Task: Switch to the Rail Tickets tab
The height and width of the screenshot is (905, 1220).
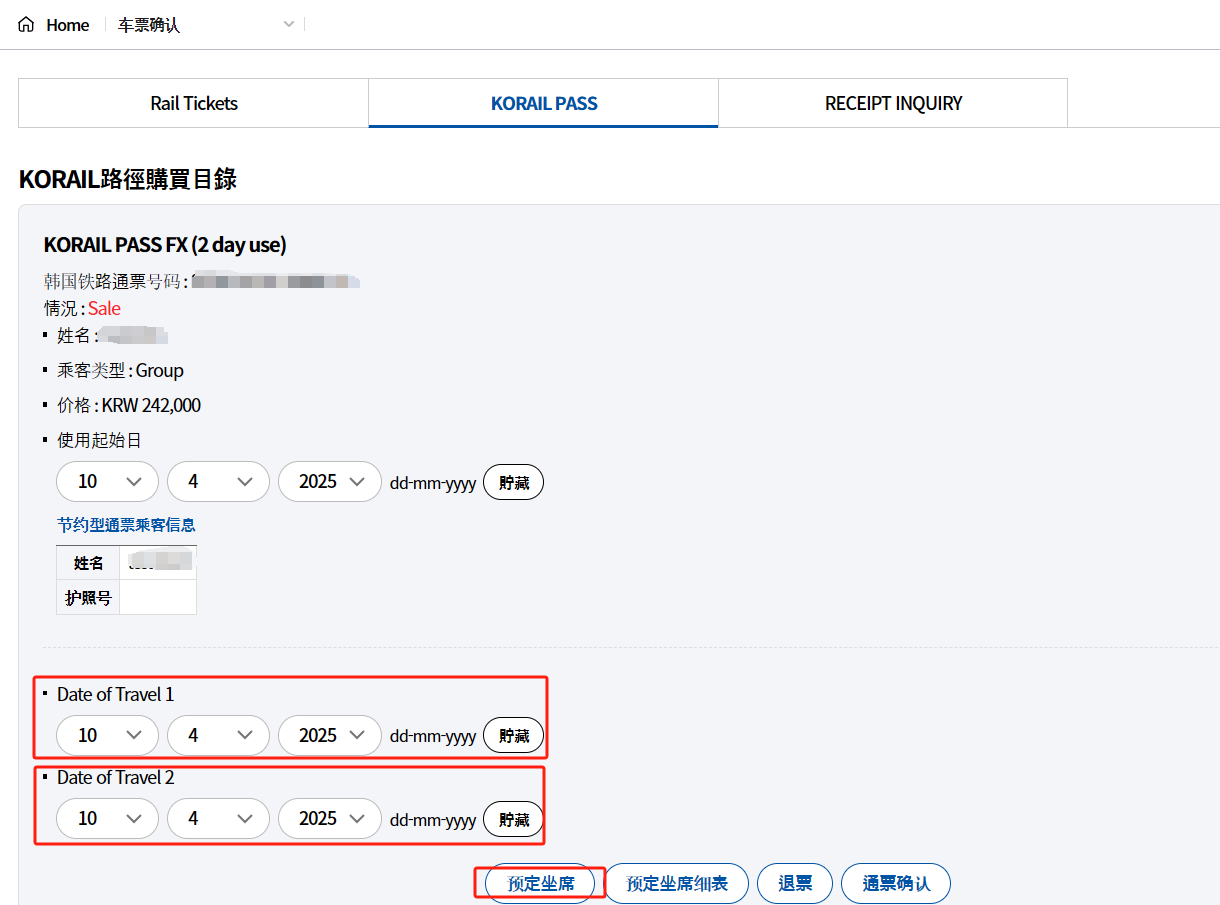Action: coord(194,103)
